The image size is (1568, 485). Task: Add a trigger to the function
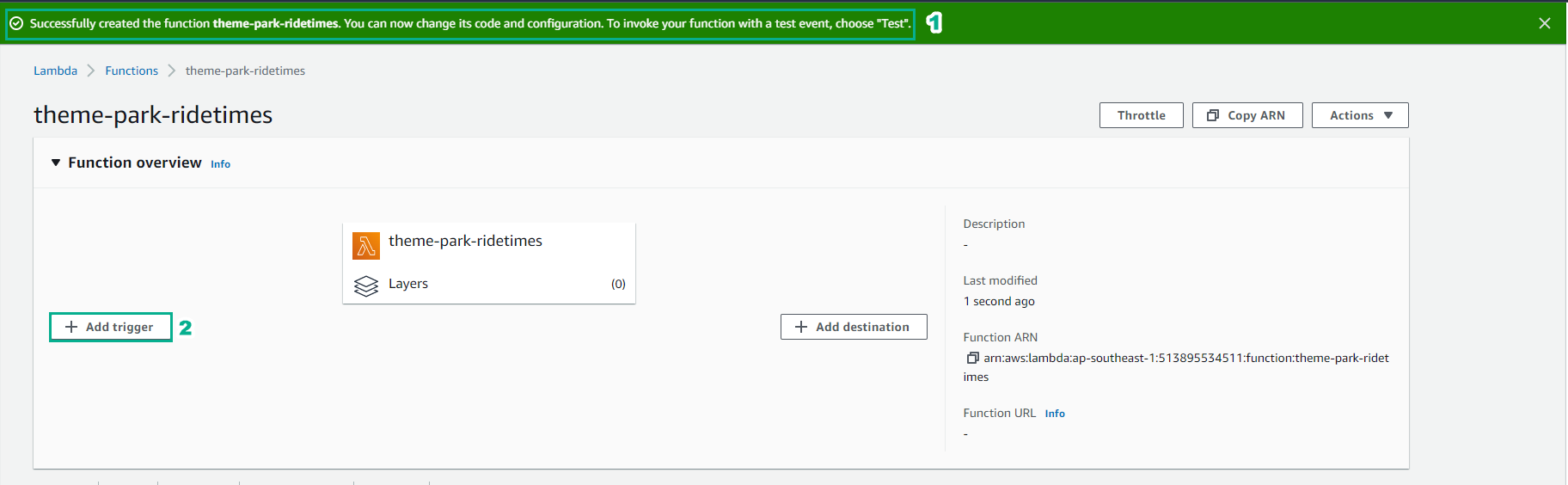(111, 327)
